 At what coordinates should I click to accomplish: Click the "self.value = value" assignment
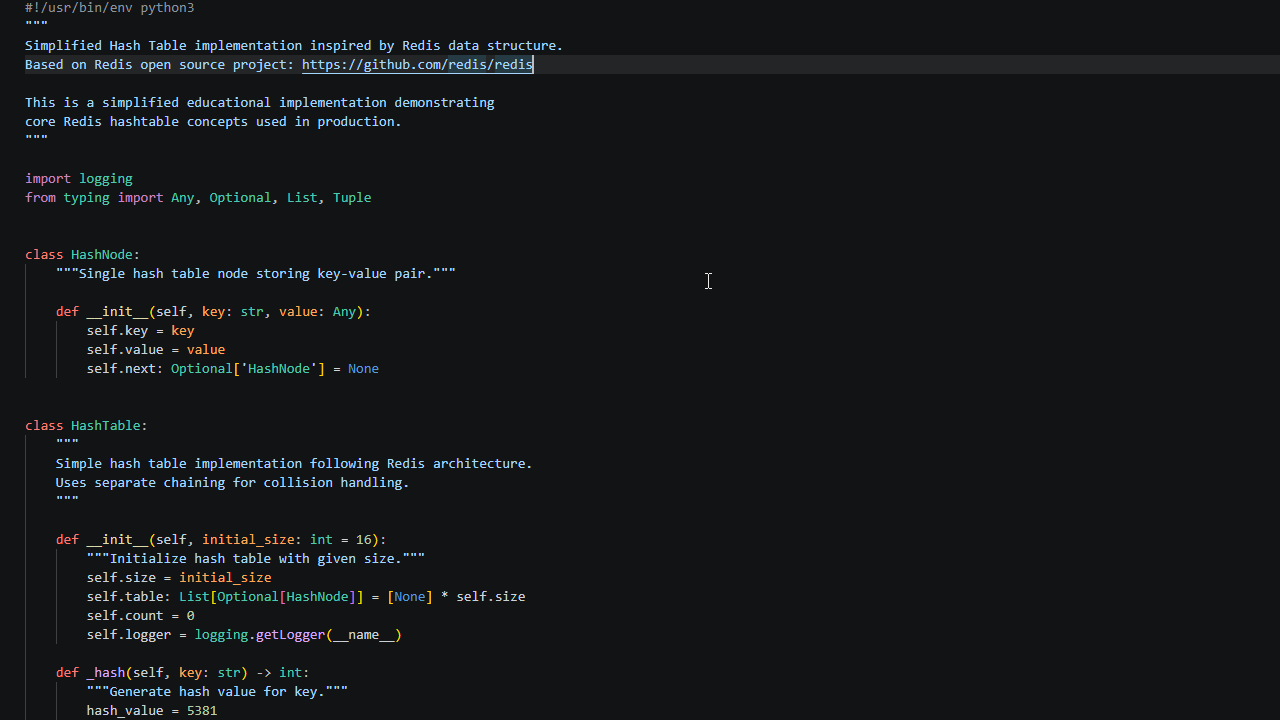(x=155, y=350)
